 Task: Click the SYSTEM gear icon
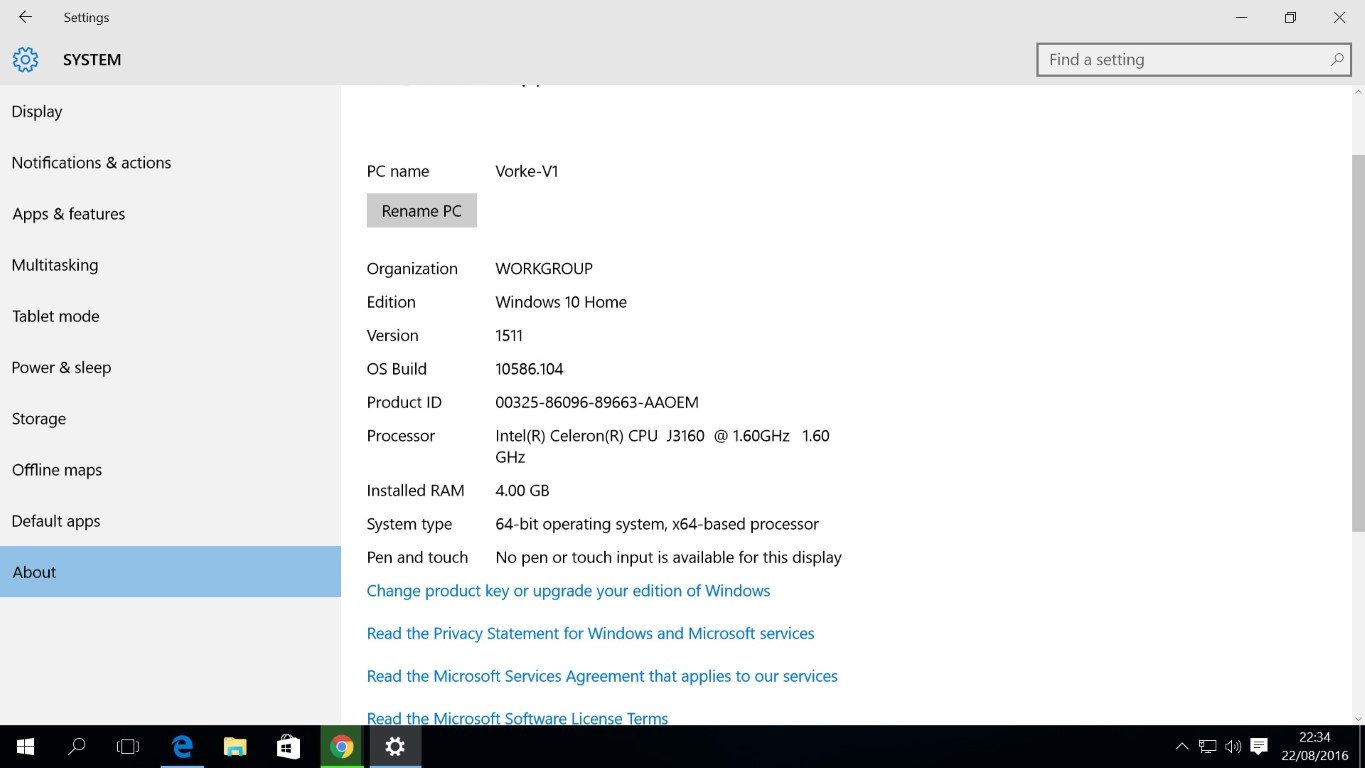(25, 59)
